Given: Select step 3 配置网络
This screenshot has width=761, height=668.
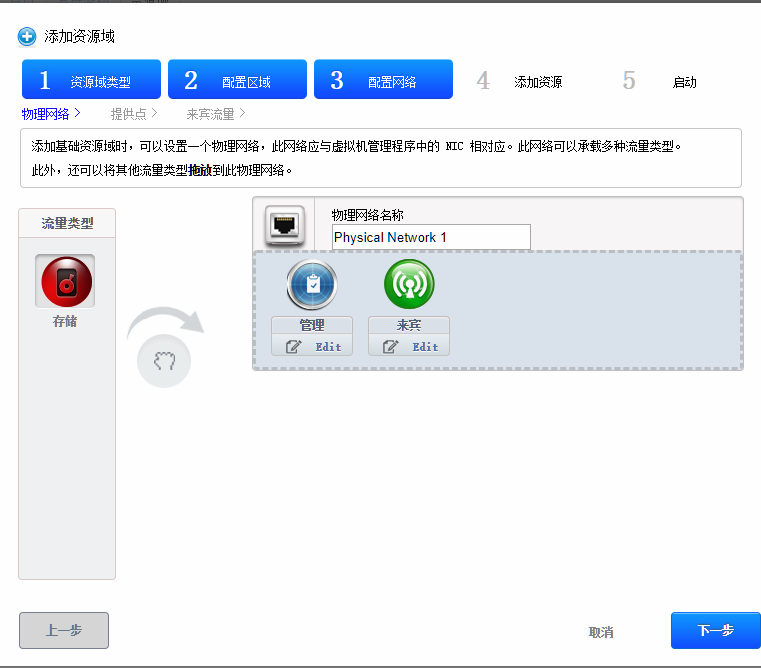Looking at the screenshot, I should tap(383, 79).
